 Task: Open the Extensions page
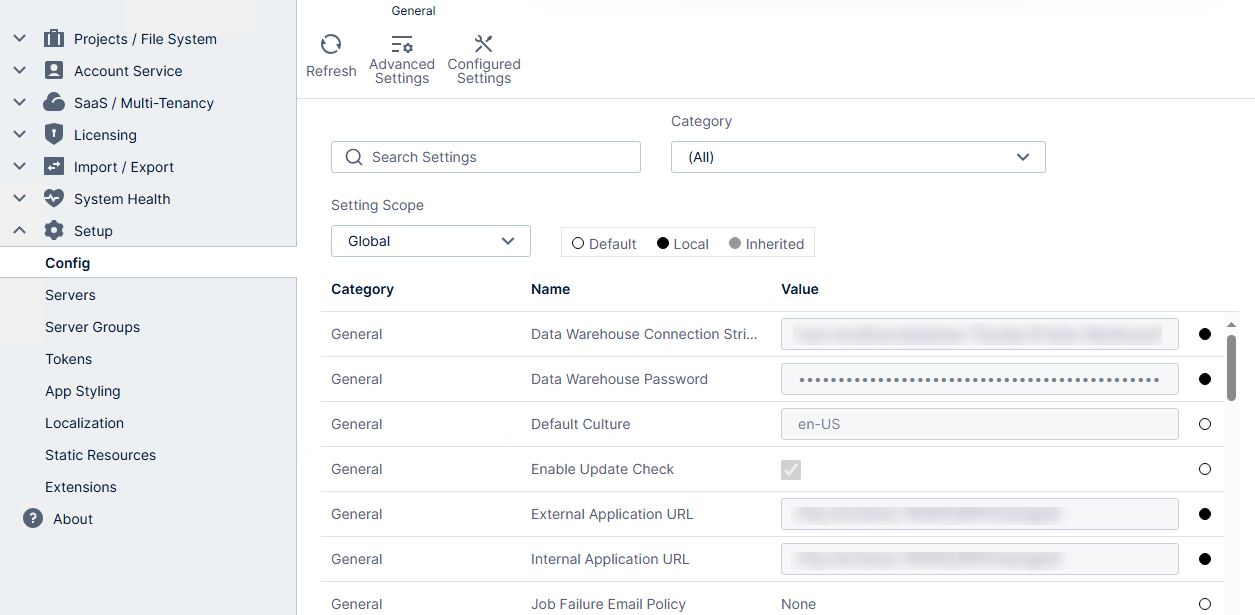pyautogui.click(x=80, y=486)
